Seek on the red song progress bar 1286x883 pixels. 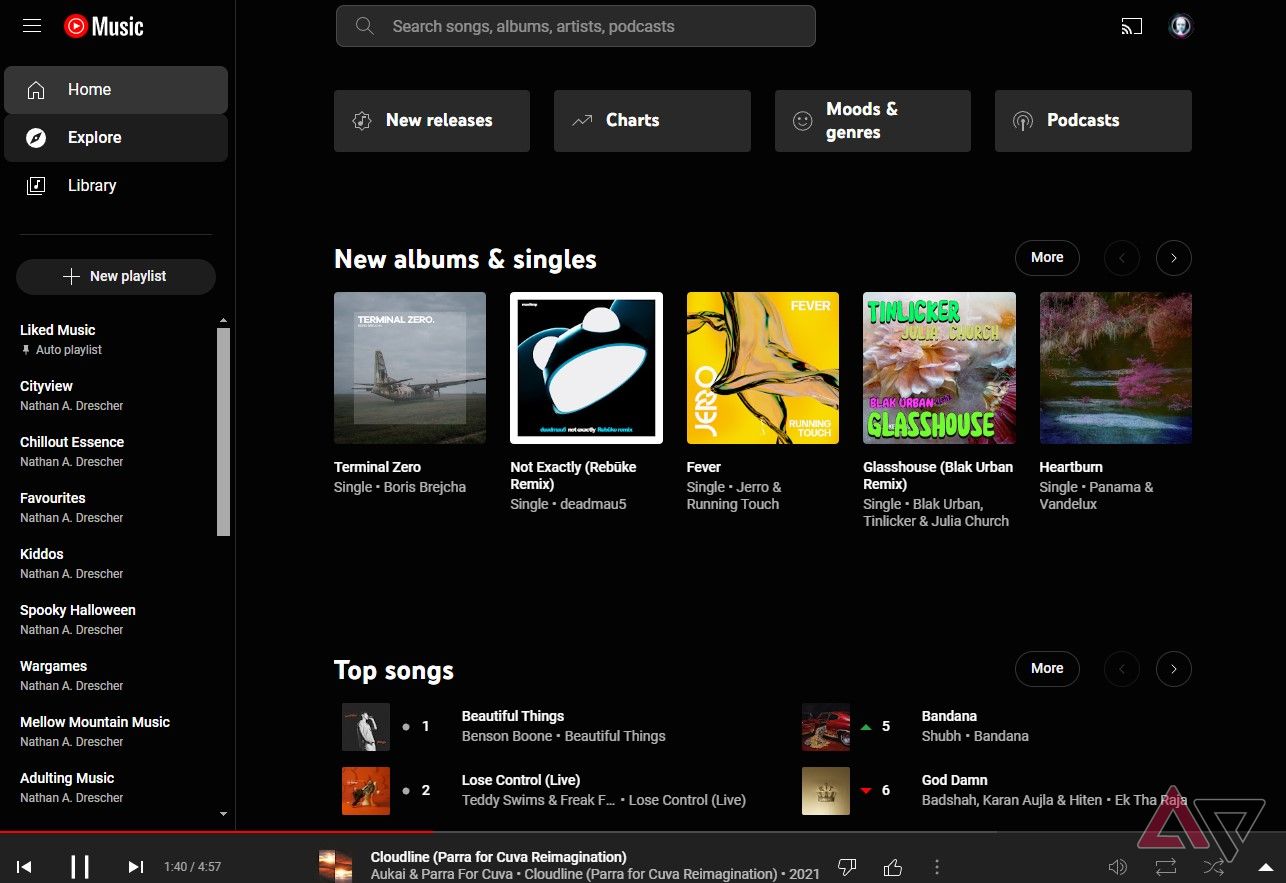pos(216,832)
